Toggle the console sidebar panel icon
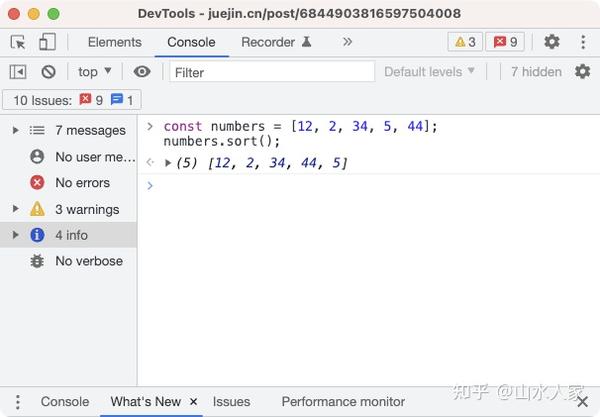 18,72
